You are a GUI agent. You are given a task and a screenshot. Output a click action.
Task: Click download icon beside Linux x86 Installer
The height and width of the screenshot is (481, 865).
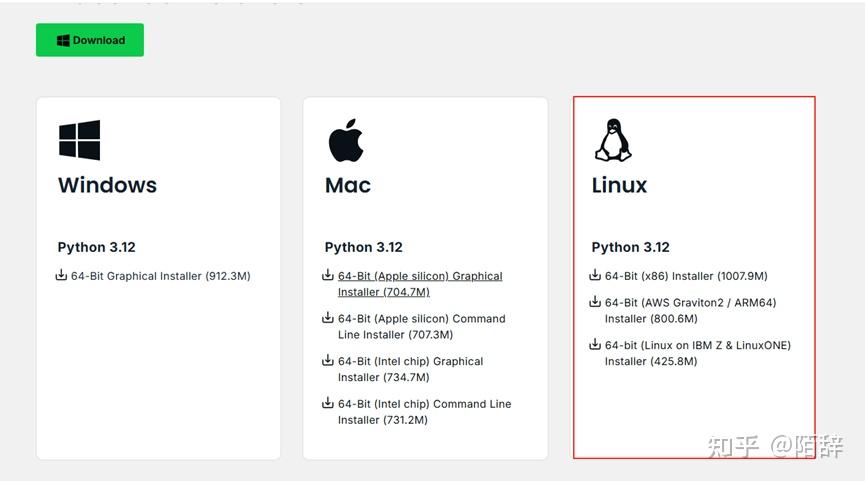tap(595, 275)
